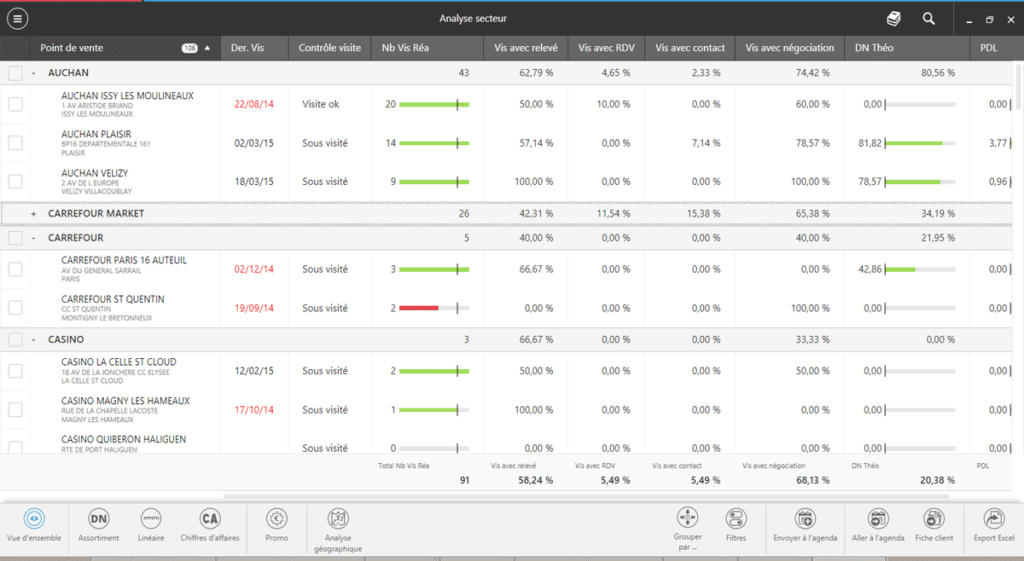This screenshot has height=561, width=1024.
Task: Click the search magnifier icon
Action: (929, 19)
